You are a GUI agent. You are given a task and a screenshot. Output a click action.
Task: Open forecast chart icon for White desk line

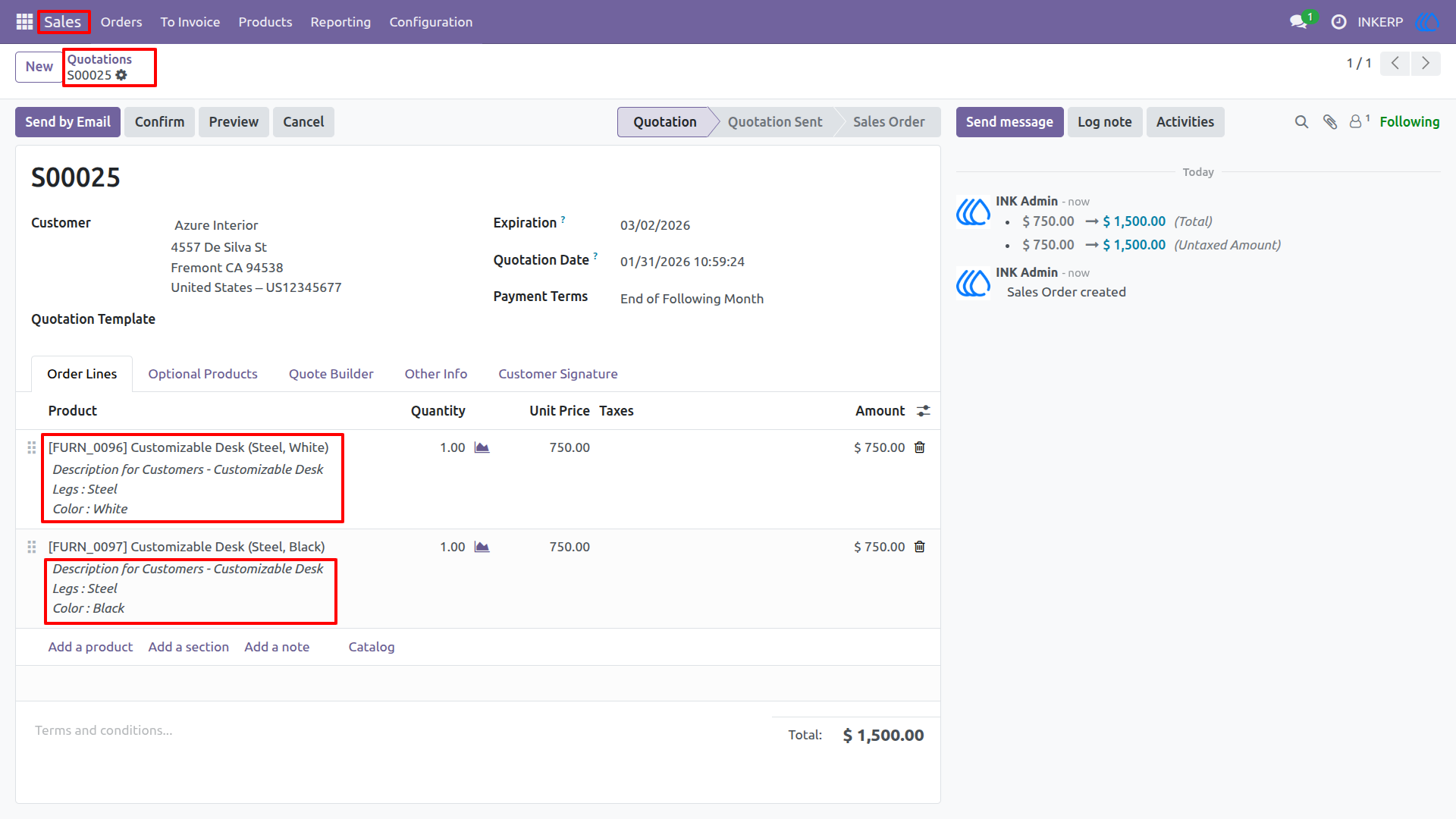pos(482,447)
